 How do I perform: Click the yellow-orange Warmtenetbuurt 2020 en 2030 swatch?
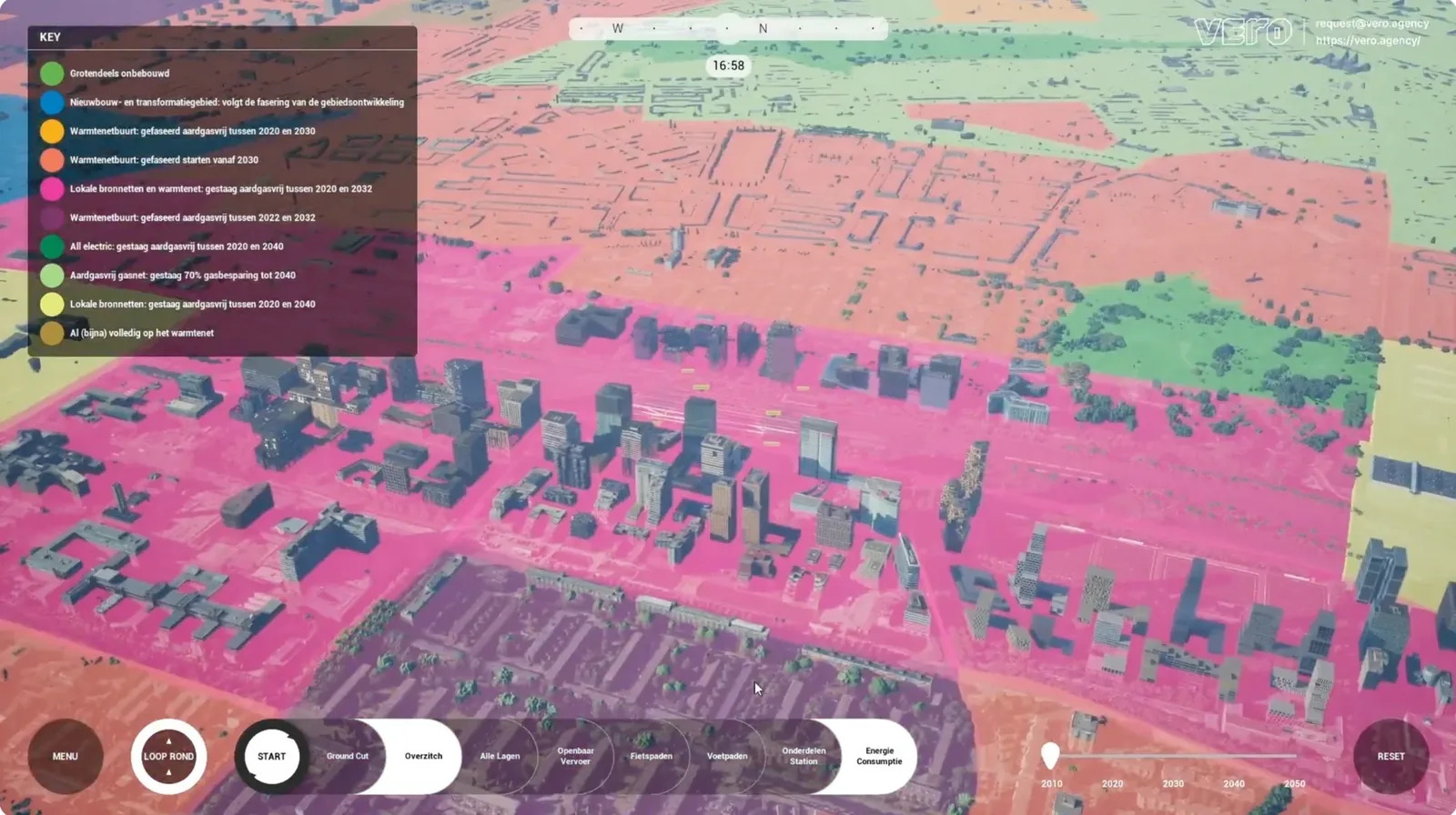(x=52, y=131)
